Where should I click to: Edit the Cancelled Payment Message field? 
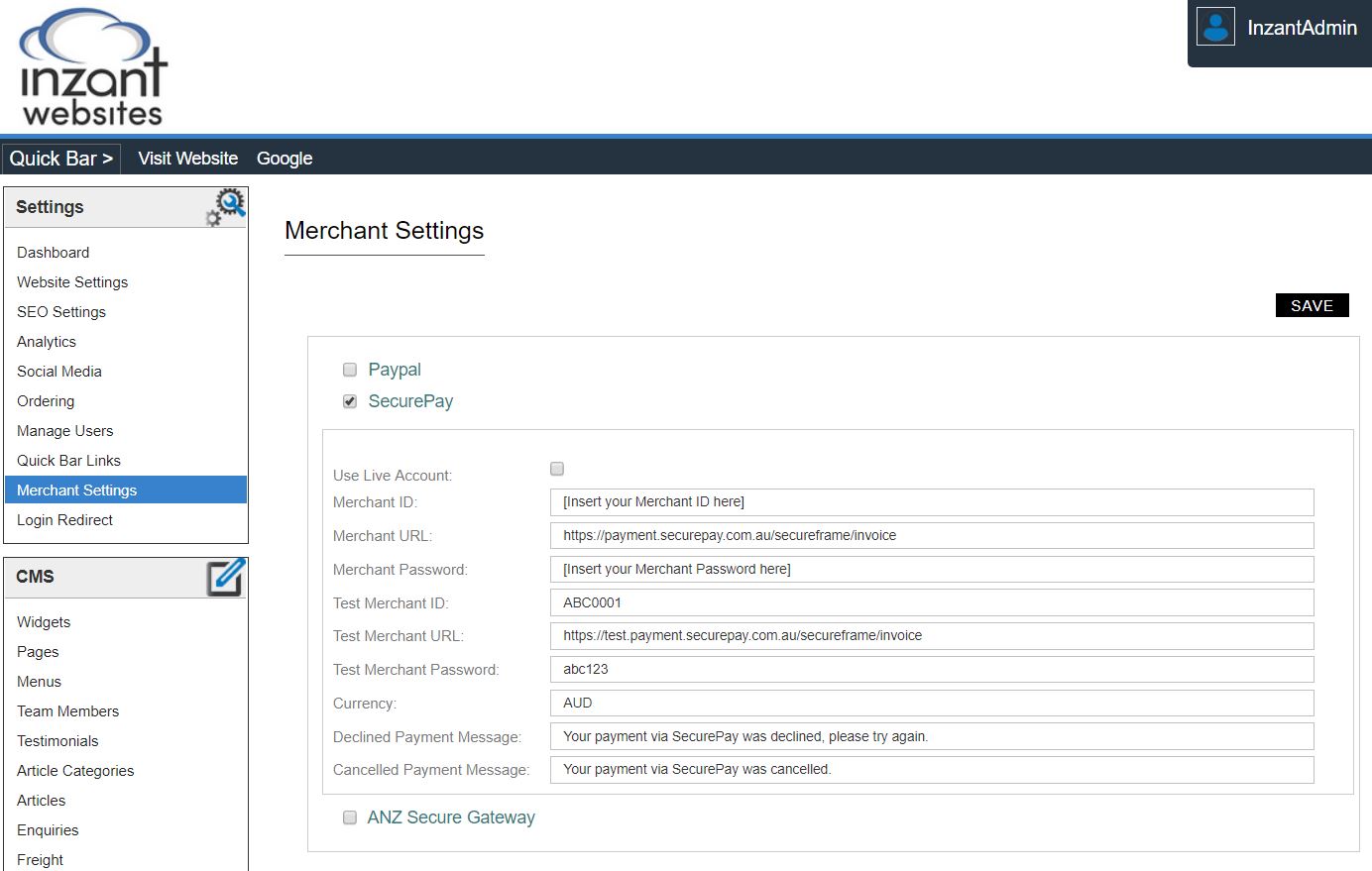tap(932, 770)
